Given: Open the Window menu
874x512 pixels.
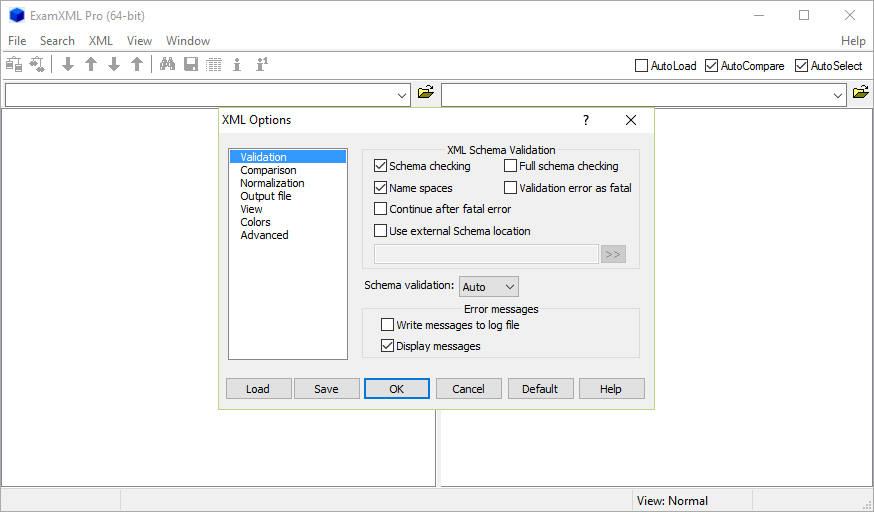Looking at the screenshot, I should [x=188, y=41].
